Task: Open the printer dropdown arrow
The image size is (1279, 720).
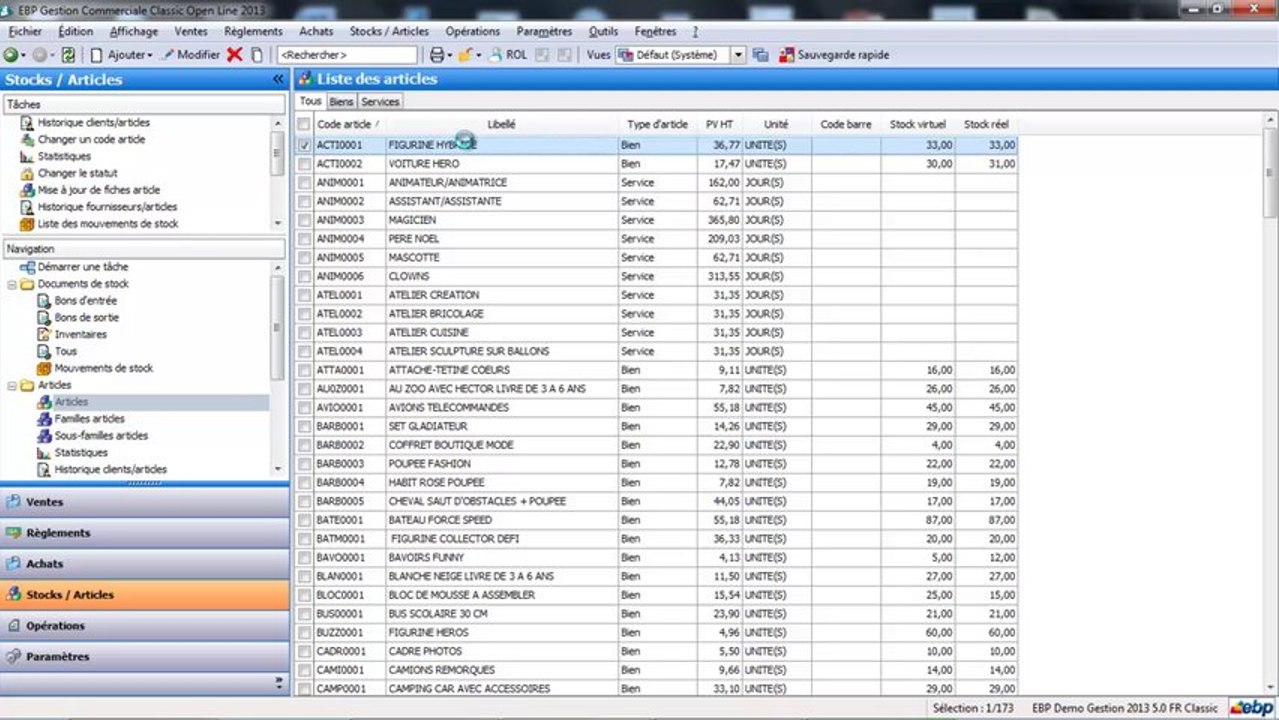Action: tap(450, 55)
